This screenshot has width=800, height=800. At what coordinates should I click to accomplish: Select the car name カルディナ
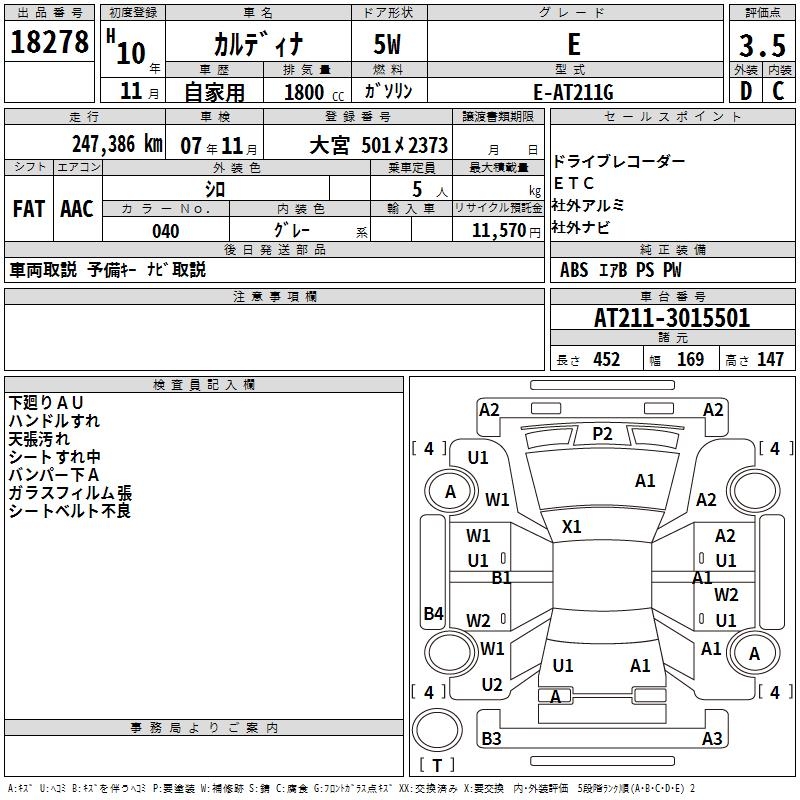(x=258, y=44)
